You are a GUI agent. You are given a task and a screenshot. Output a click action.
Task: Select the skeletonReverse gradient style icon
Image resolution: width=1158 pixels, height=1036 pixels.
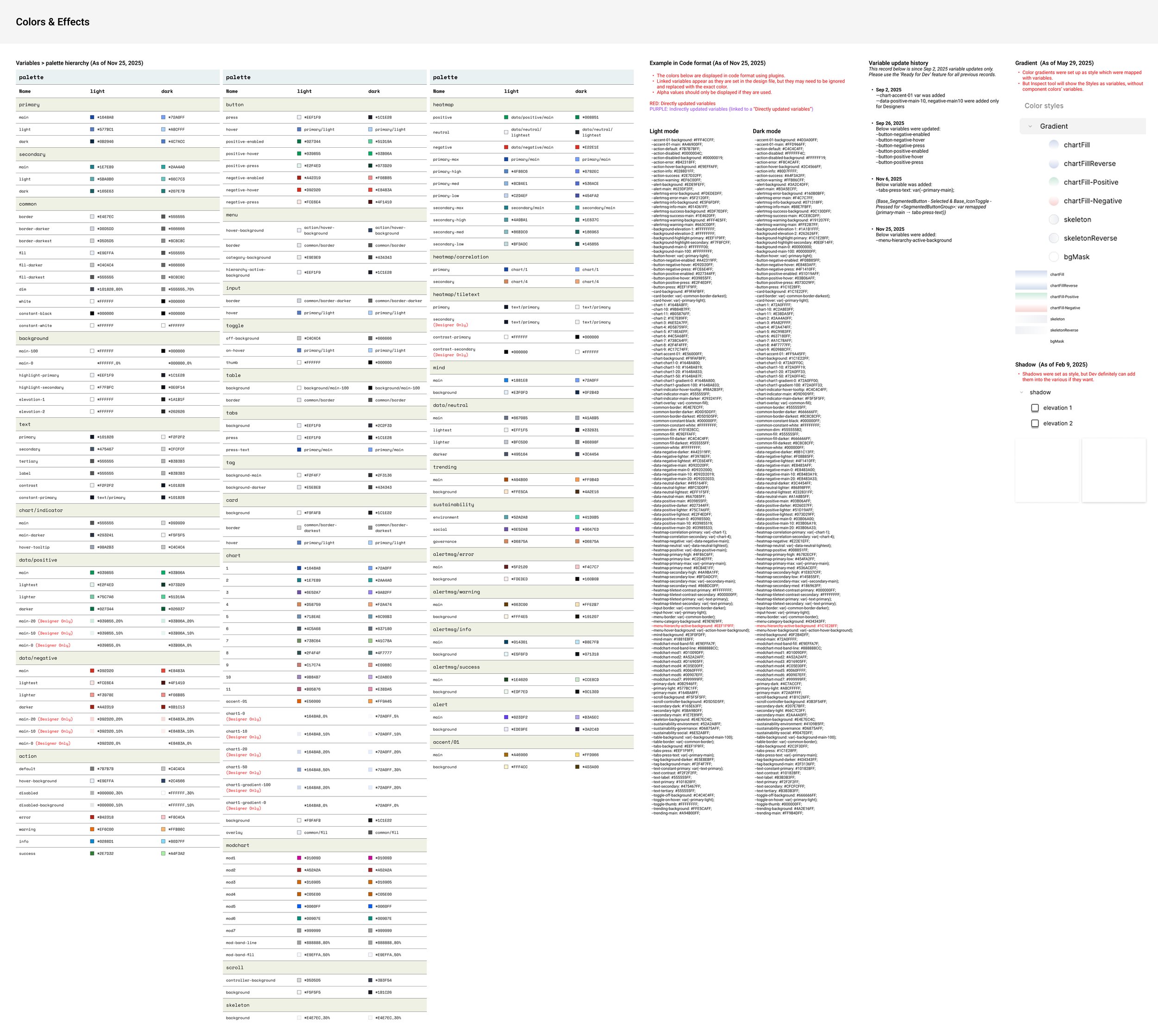click(x=1054, y=238)
